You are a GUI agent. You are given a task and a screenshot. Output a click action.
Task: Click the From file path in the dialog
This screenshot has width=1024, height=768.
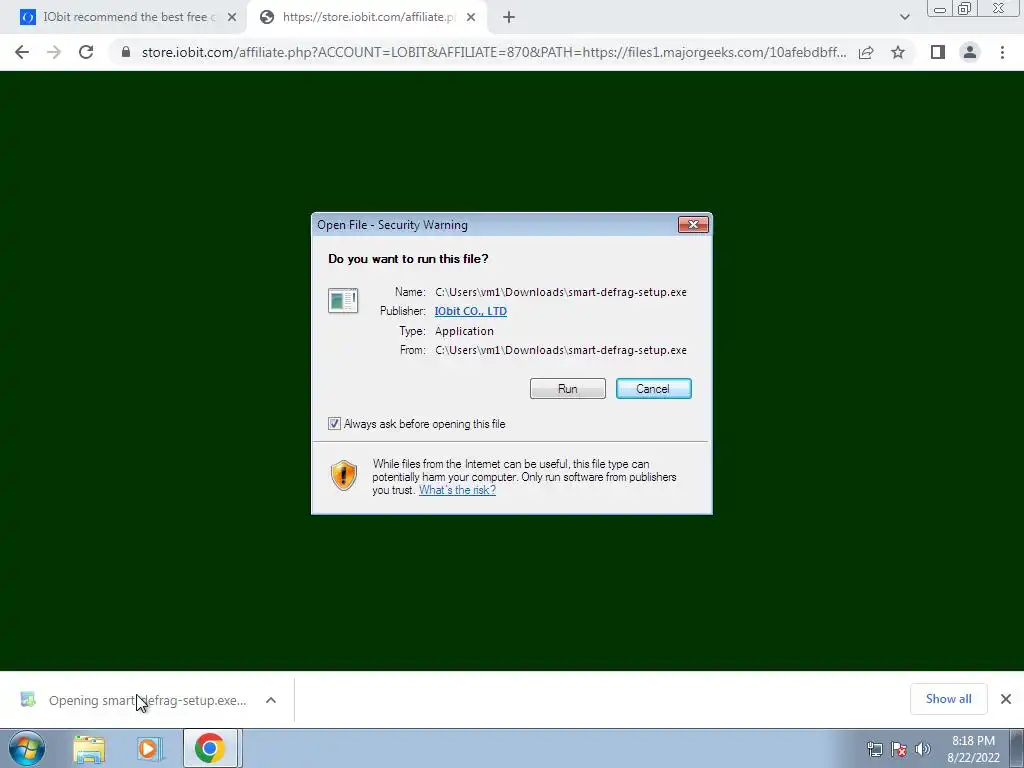[561, 350]
